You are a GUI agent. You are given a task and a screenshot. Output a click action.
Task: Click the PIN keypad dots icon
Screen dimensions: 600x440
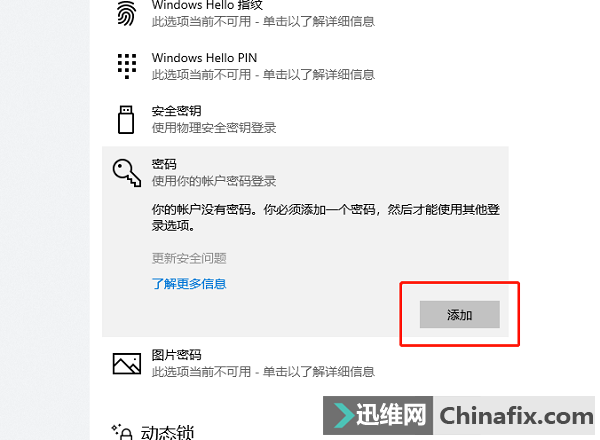point(127,66)
